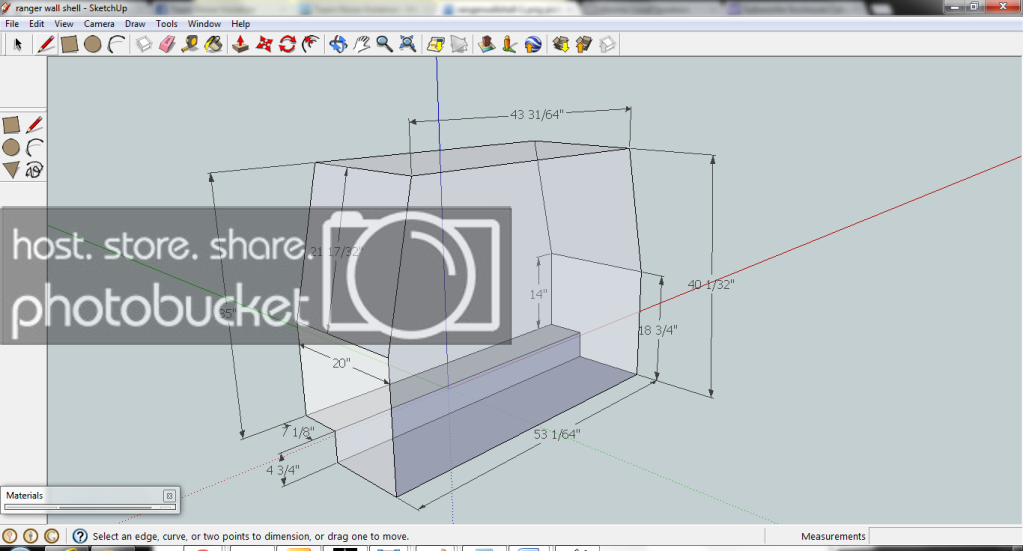
Task: Select the arrow Select tool
Action: coord(18,44)
